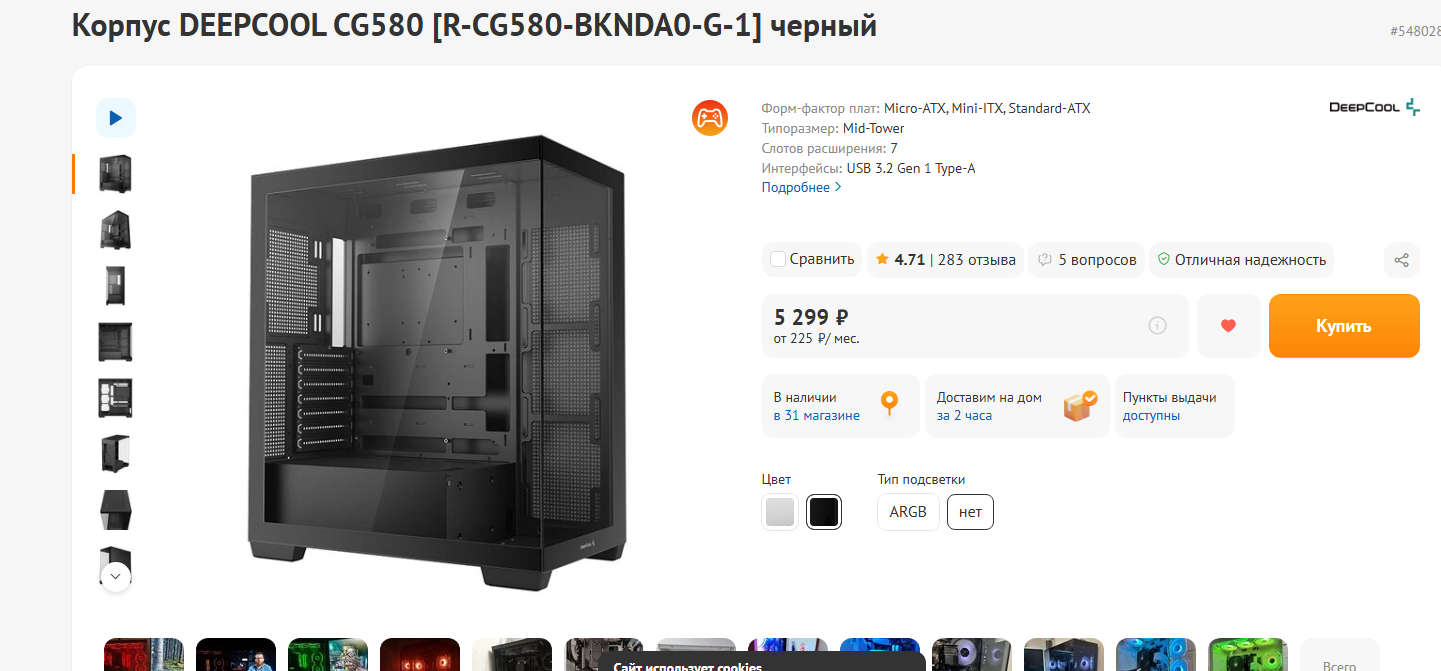
Task: Open the 'в 31 магазине' link
Action: click(816, 415)
